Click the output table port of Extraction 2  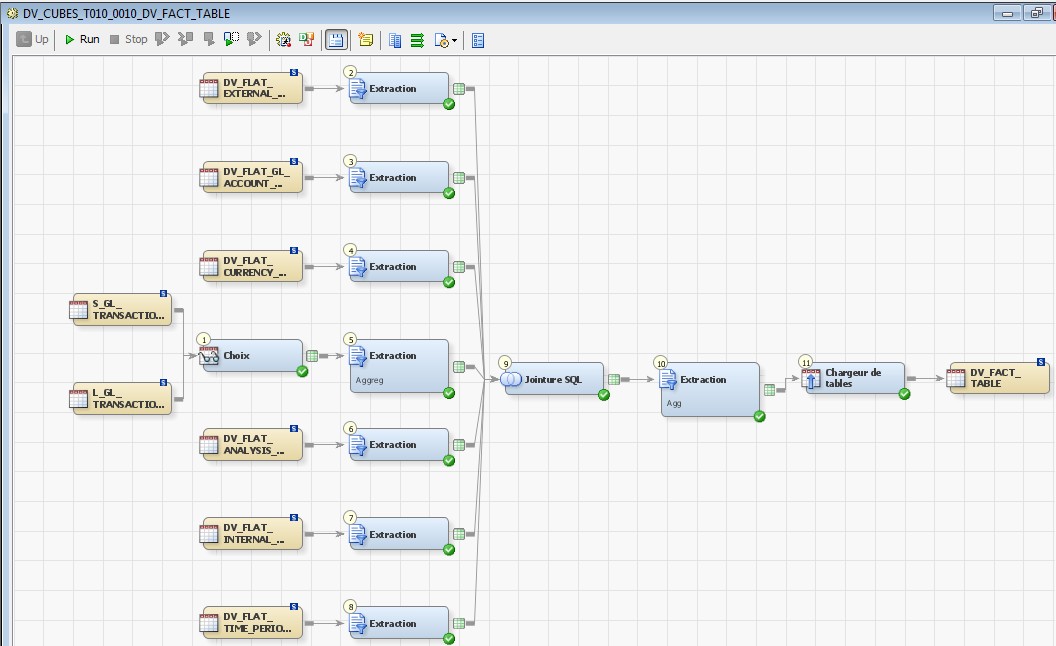click(459, 89)
